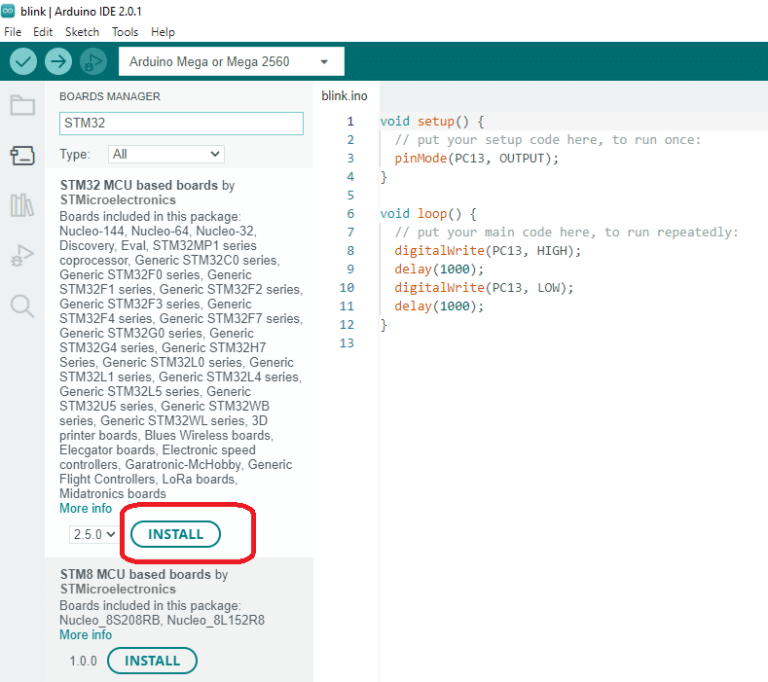Open the board selector Arduino Mega dropdown

click(x=231, y=61)
